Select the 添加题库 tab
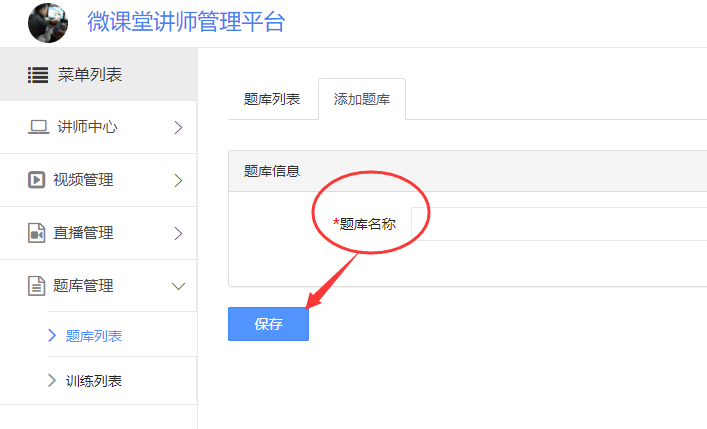Screen dimensions: 707x429 [362, 99]
